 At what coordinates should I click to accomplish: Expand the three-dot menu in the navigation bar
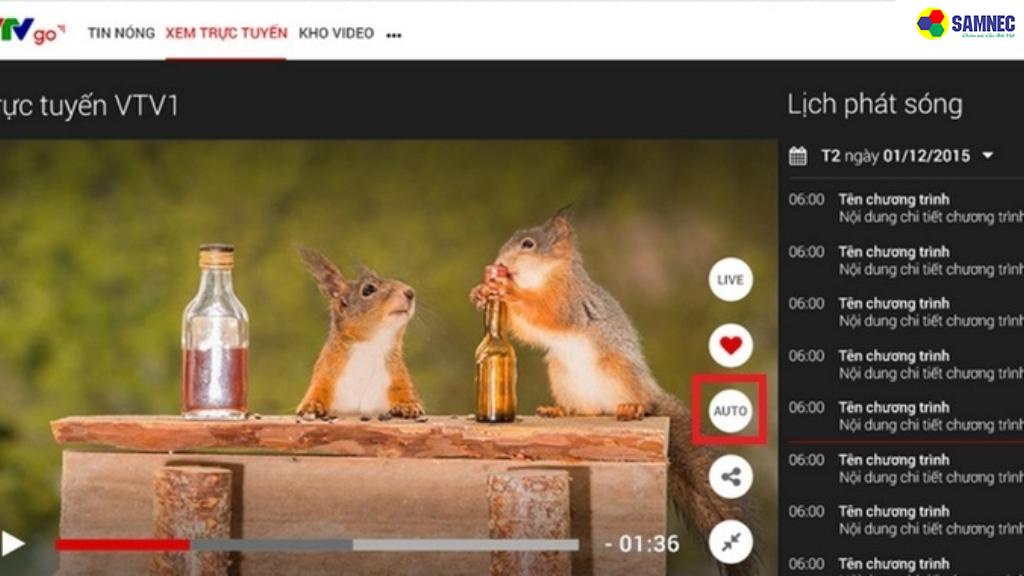[393, 33]
